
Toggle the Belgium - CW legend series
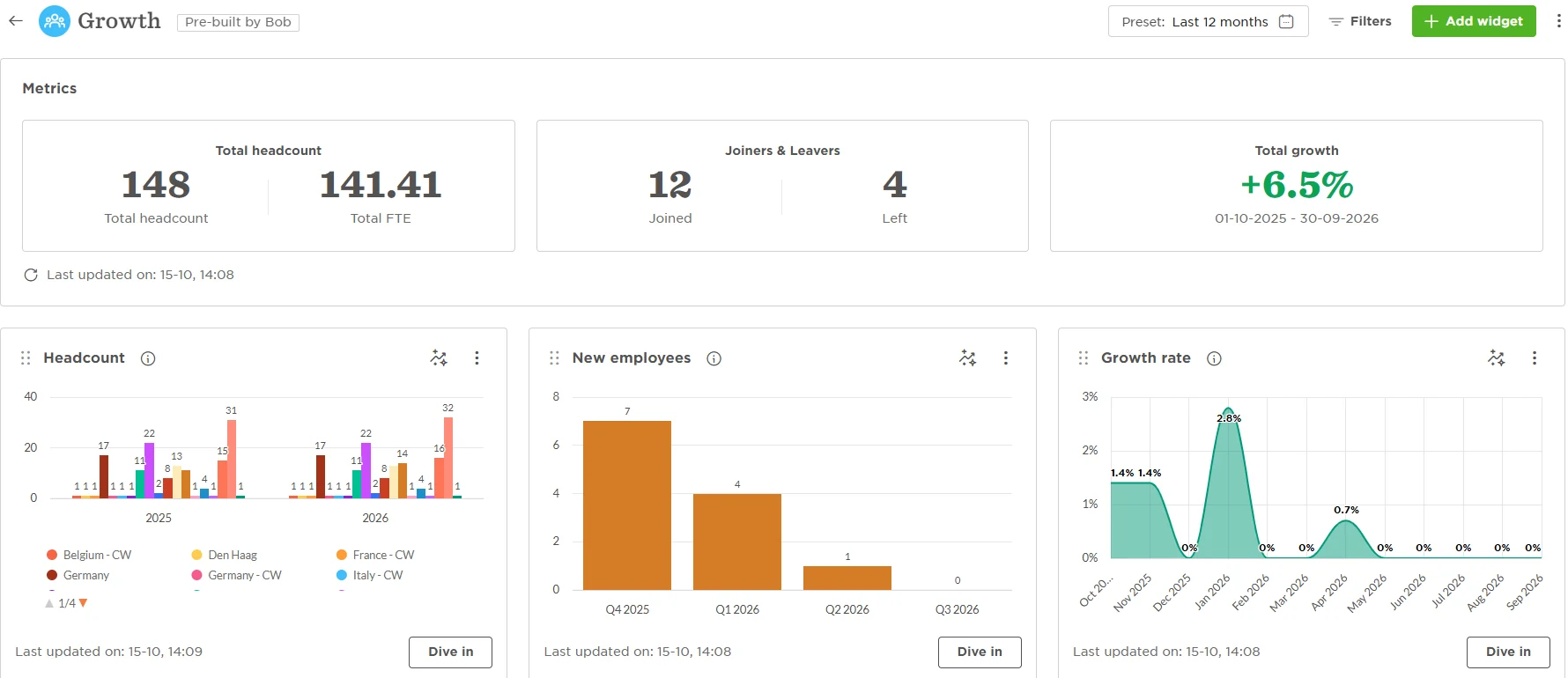(89, 555)
